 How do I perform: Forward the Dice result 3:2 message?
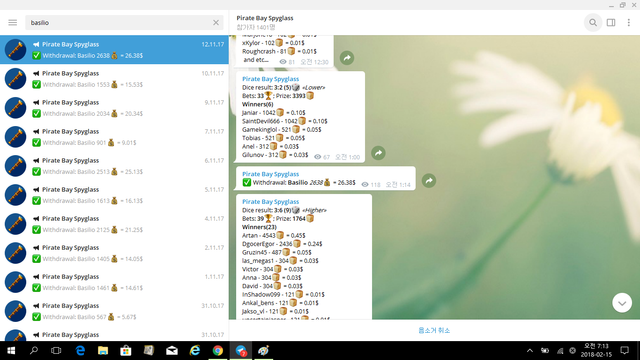click(378, 153)
